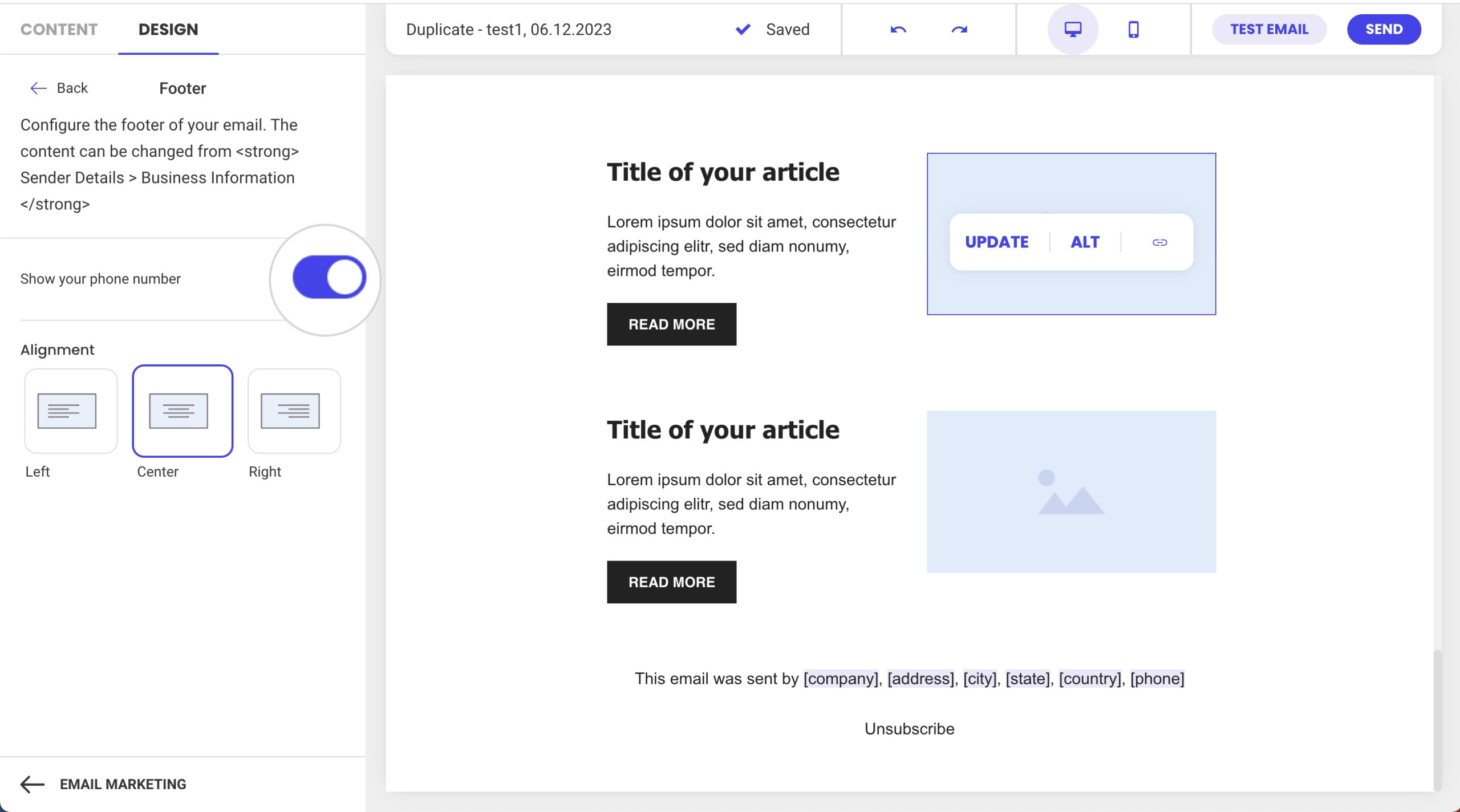Switch to DESIGN tab
Screen dimensions: 1460x812
[x=168, y=29]
